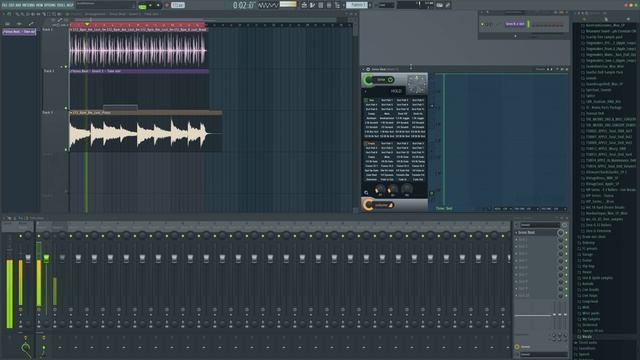Click the red record button
The width and height of the screenshot is (640, 360).
click(x=167, y=5)
